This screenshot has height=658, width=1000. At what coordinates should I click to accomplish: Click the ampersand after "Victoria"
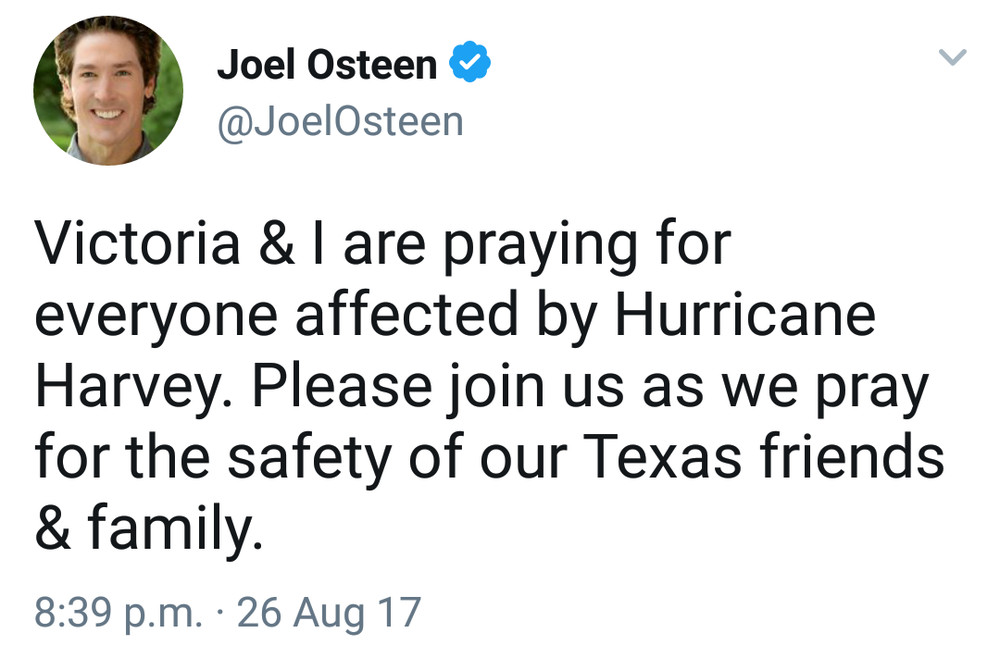click(277, 244)
